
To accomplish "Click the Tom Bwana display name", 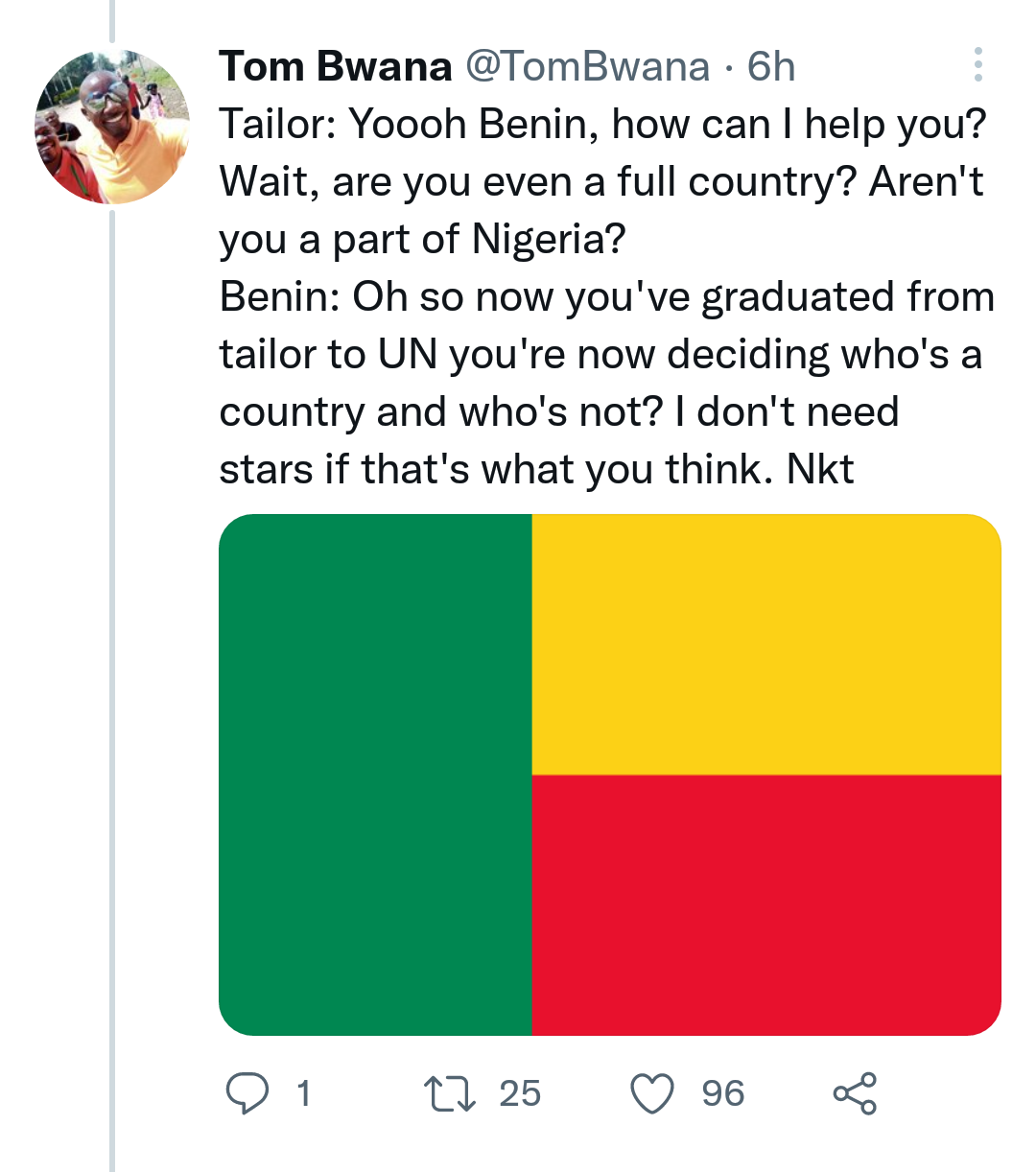I will [x=335, y=66].
